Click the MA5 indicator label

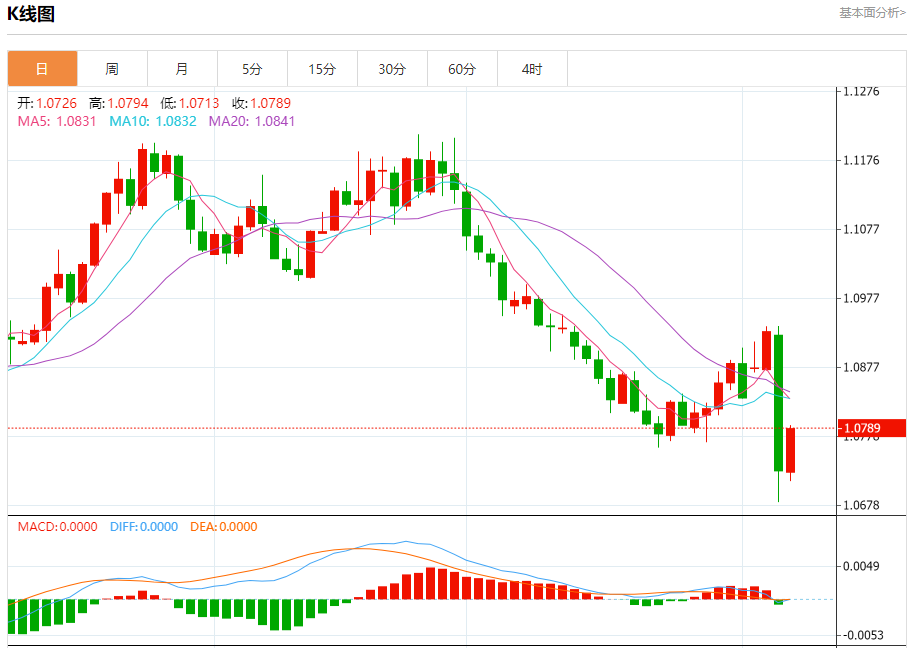coord(57,121)
